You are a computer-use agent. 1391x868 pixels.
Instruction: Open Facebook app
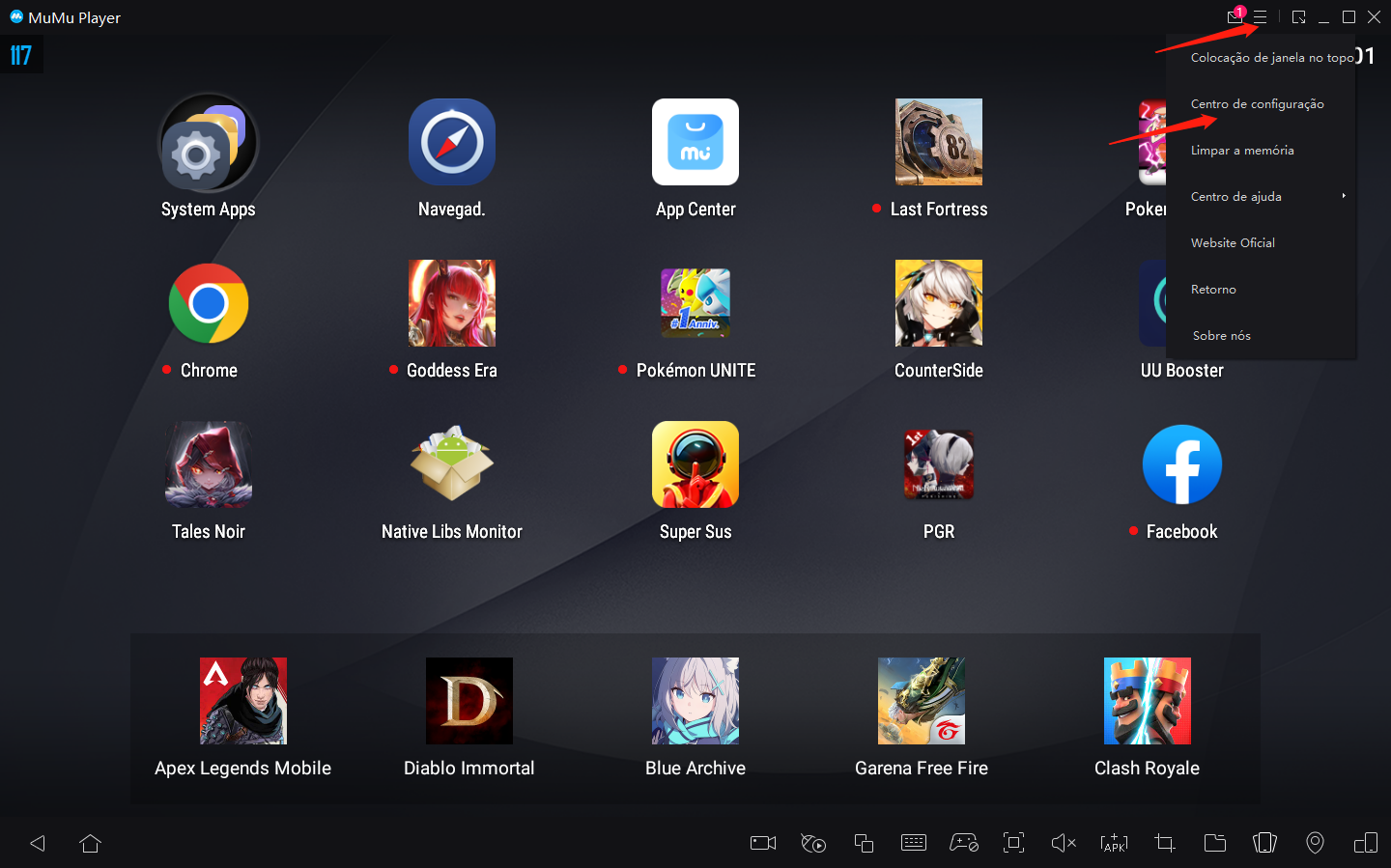coord(1182,464)
